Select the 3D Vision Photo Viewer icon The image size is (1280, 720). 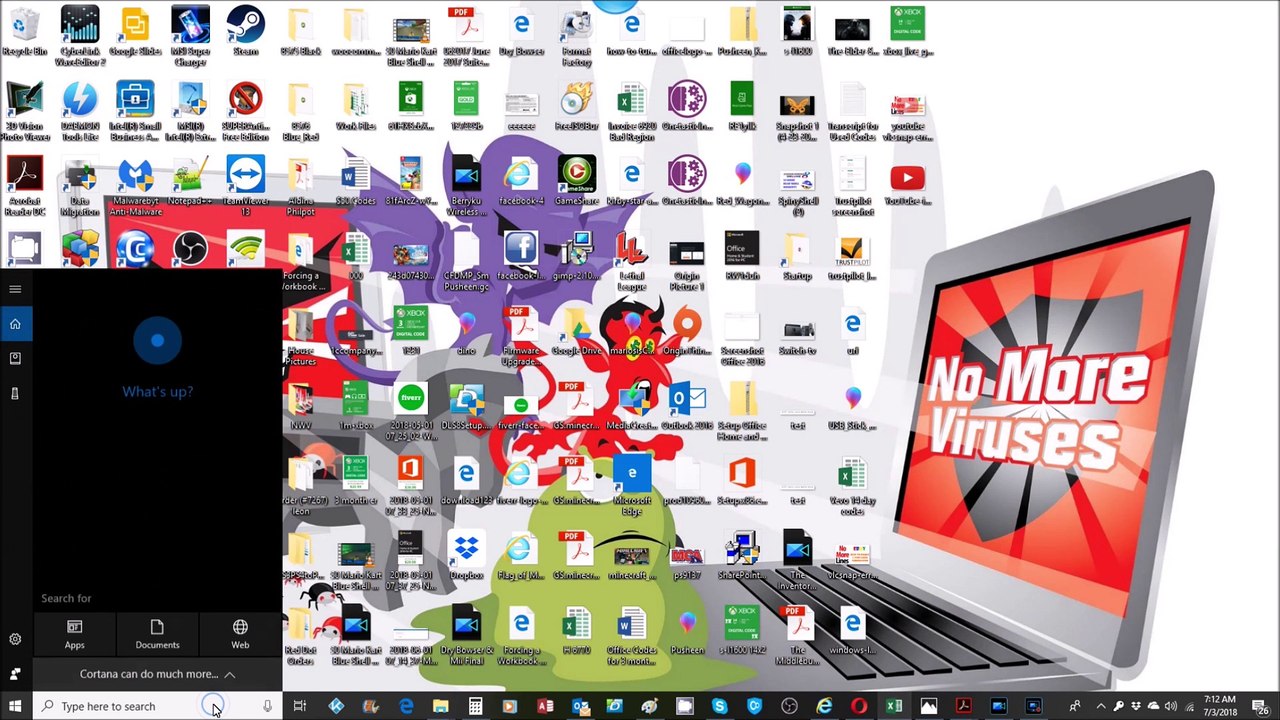(x=24, y=112)
